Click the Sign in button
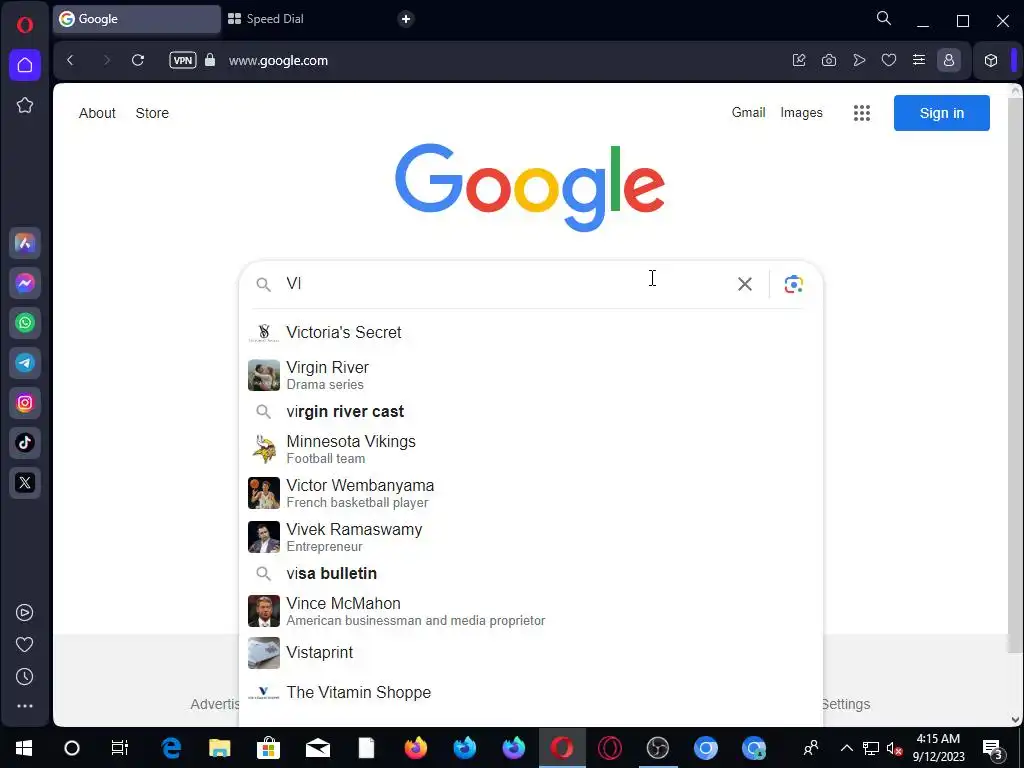This screenshot has height=768, width=1024. pos(941,113)
